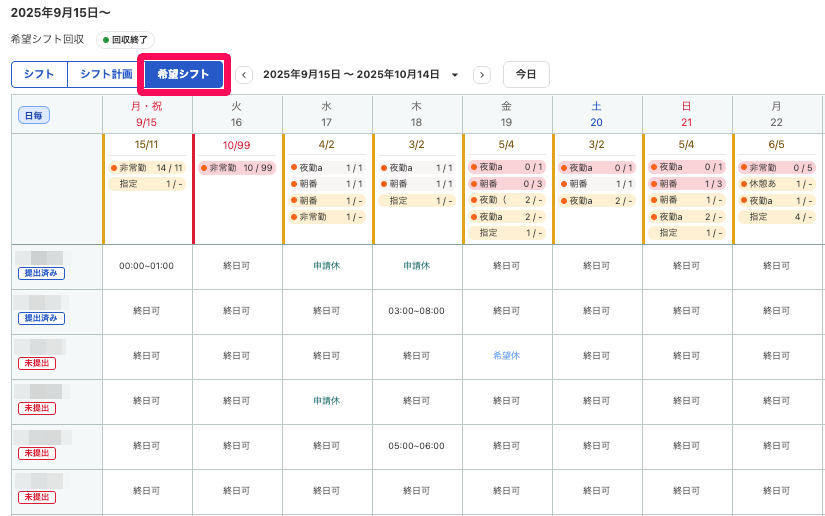Click the blue 希望休 cell on Friday 19
The width and height of the screenshot is (825, 516).
click(507, 356)
